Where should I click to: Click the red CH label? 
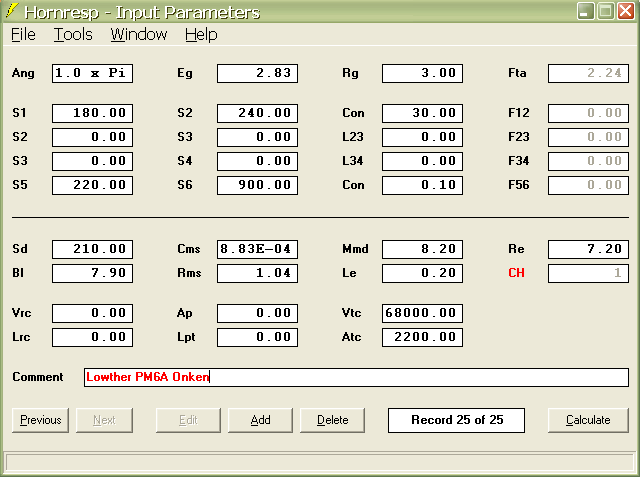516,273
